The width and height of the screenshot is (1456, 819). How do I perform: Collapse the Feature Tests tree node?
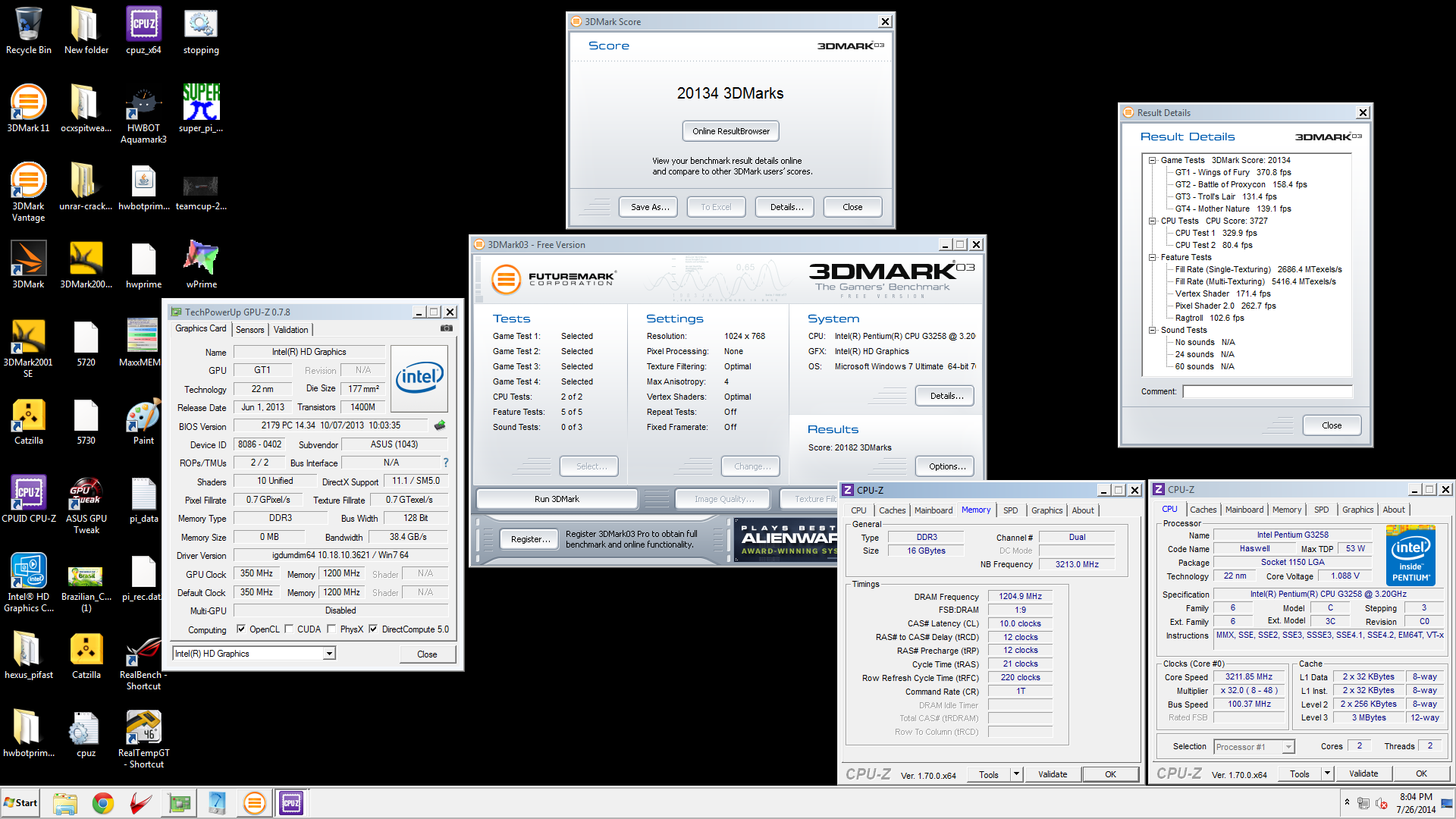(1153, 257)
